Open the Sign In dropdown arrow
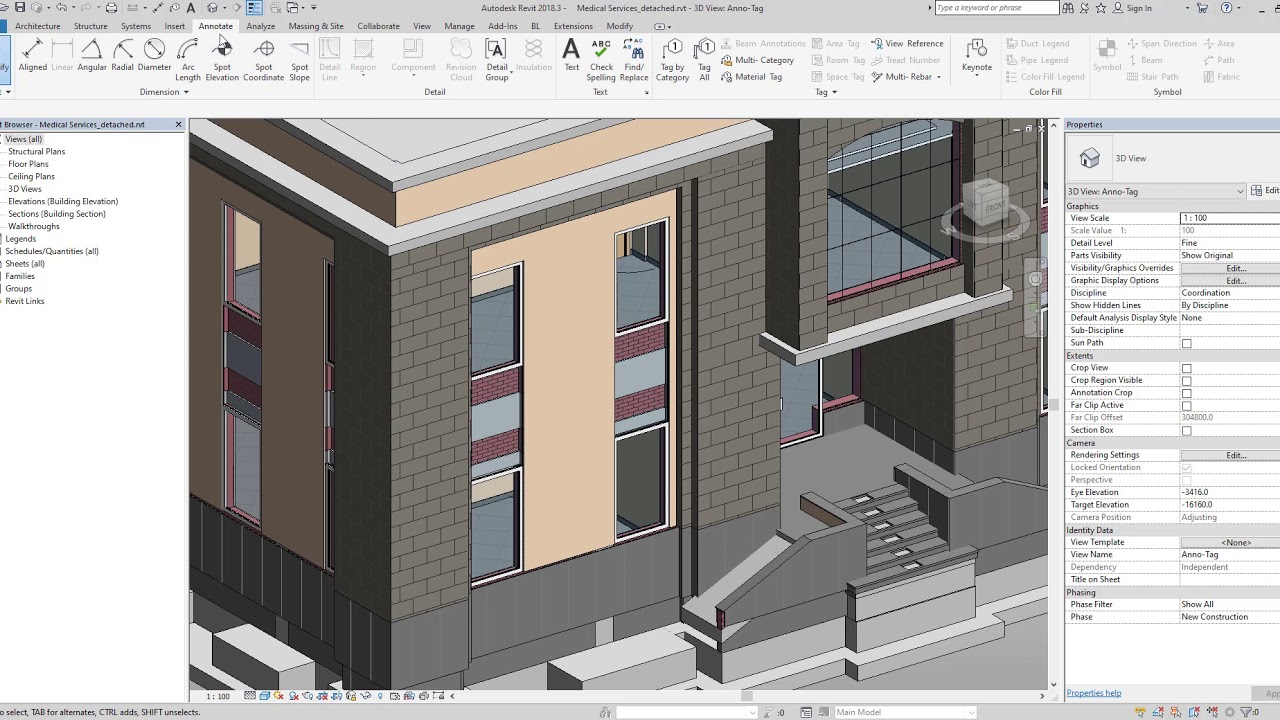 1187,8
